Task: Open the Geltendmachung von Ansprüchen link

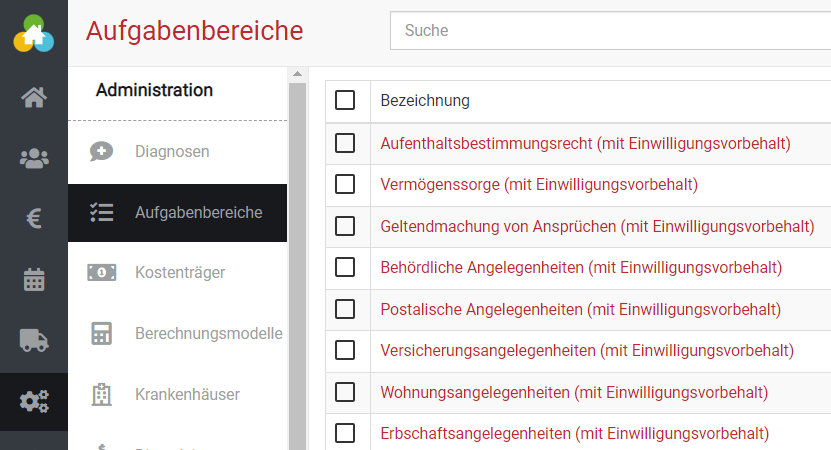Action: point(597,226)
